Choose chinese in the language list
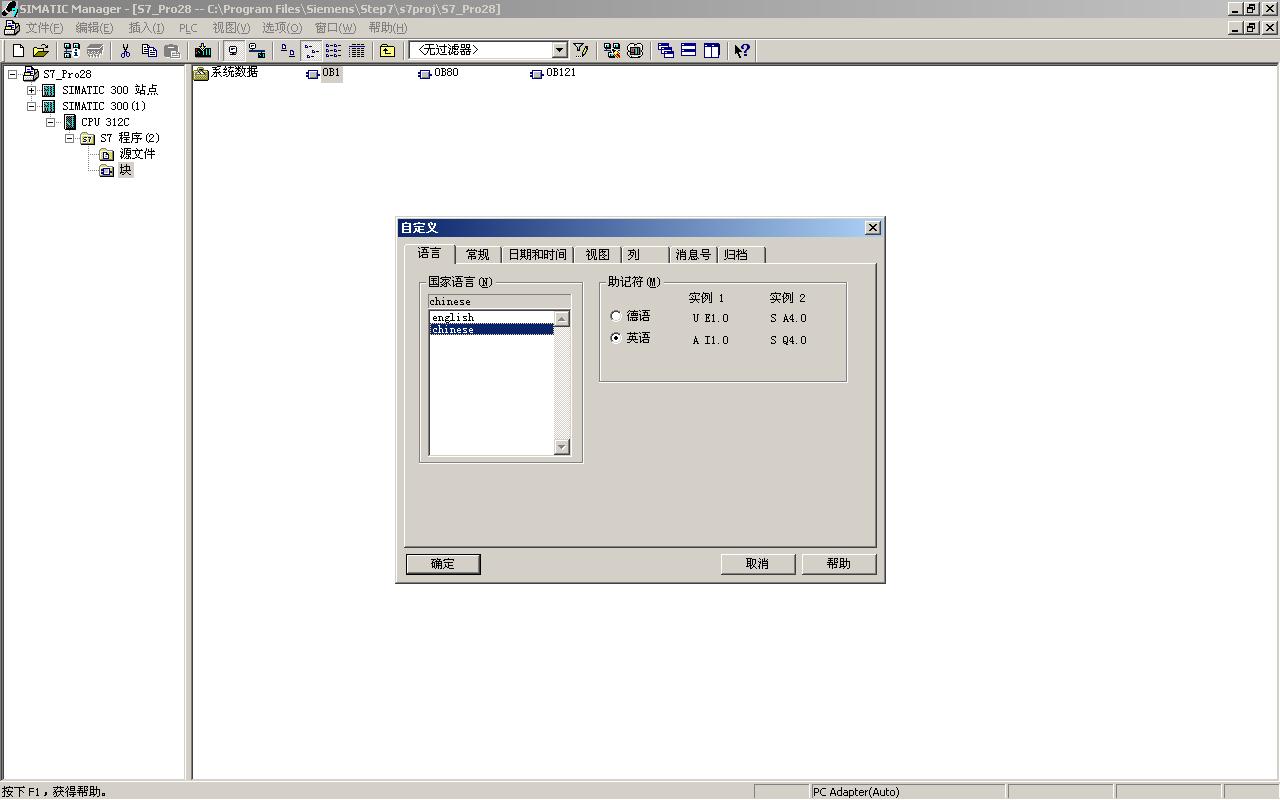The width and height of the screenshot is (1280, 800). click(491, 330)
